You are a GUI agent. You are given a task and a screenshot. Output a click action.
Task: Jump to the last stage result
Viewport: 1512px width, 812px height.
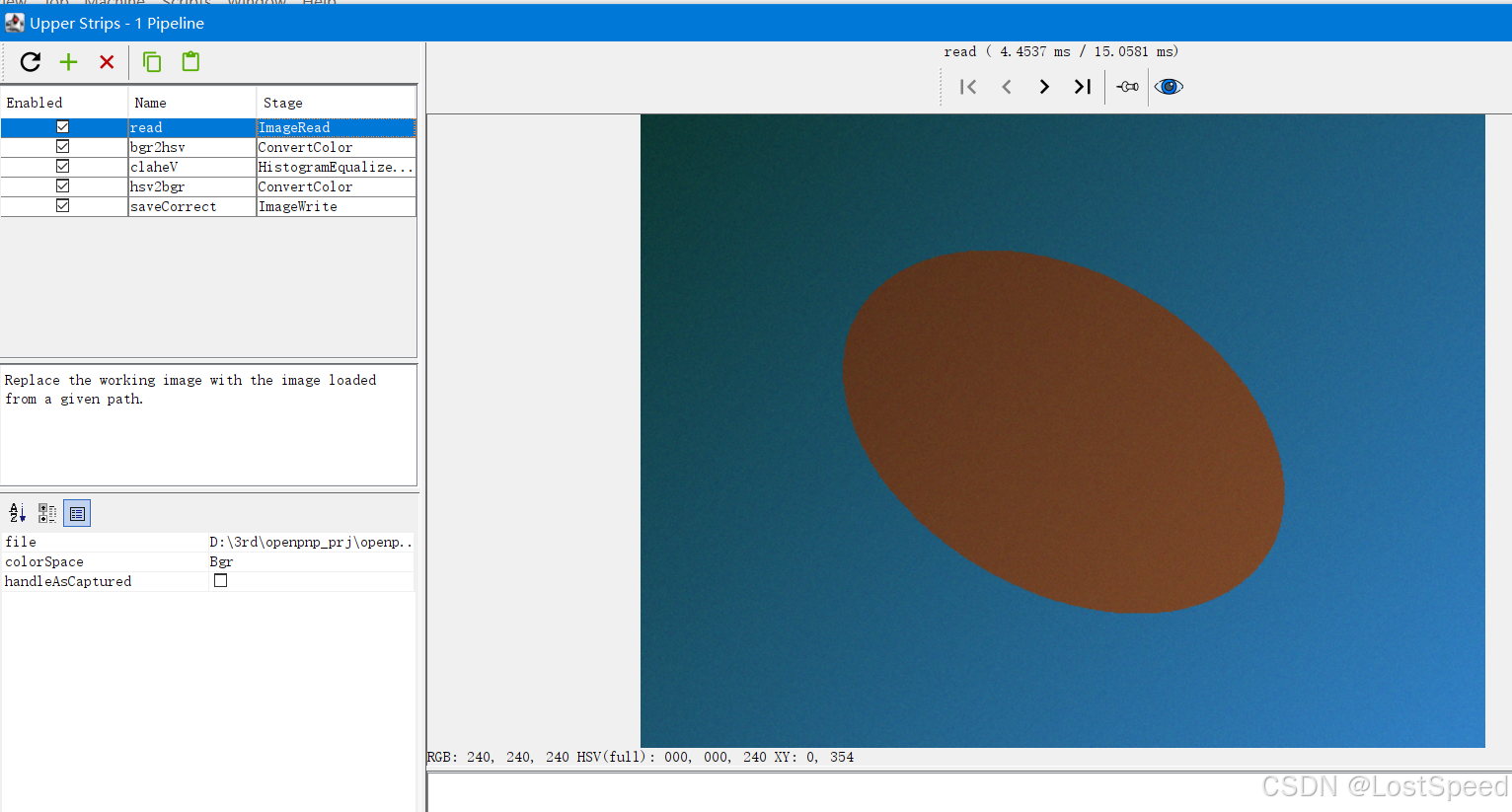point(1083,87)
